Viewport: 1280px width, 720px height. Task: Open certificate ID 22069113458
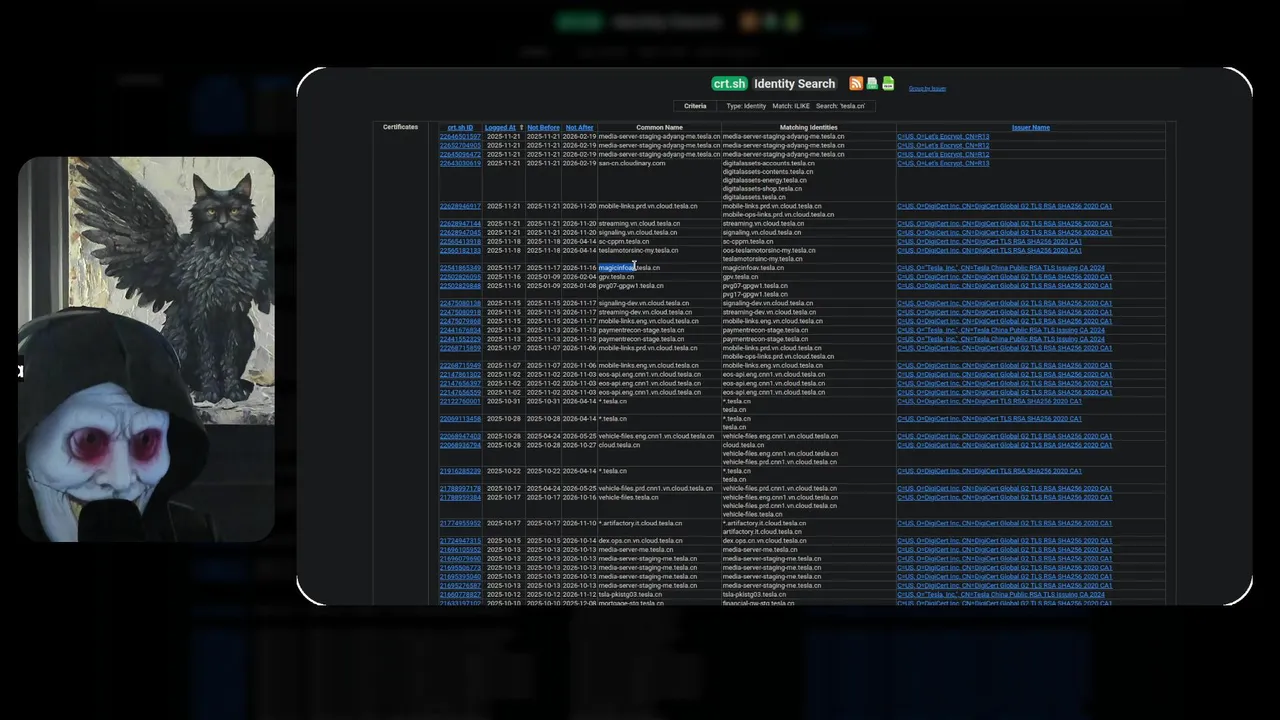(x=460, y=419)
